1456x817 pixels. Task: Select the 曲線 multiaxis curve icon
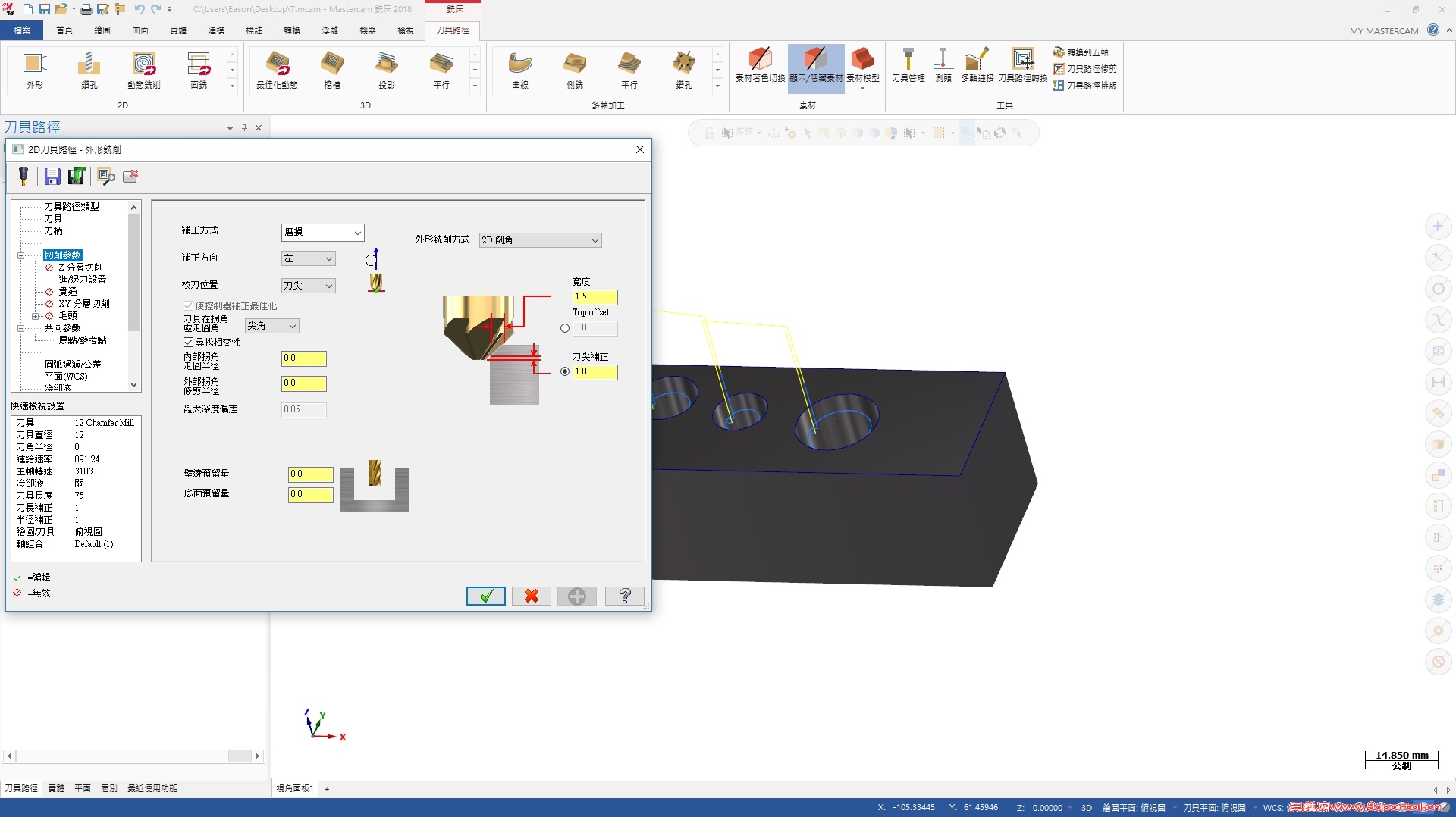[520, 70]
